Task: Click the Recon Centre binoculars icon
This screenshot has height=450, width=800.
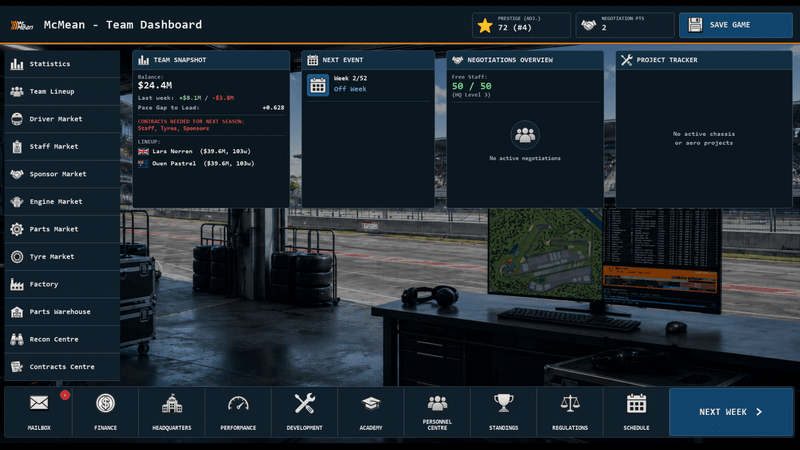Action: (17, 339)
